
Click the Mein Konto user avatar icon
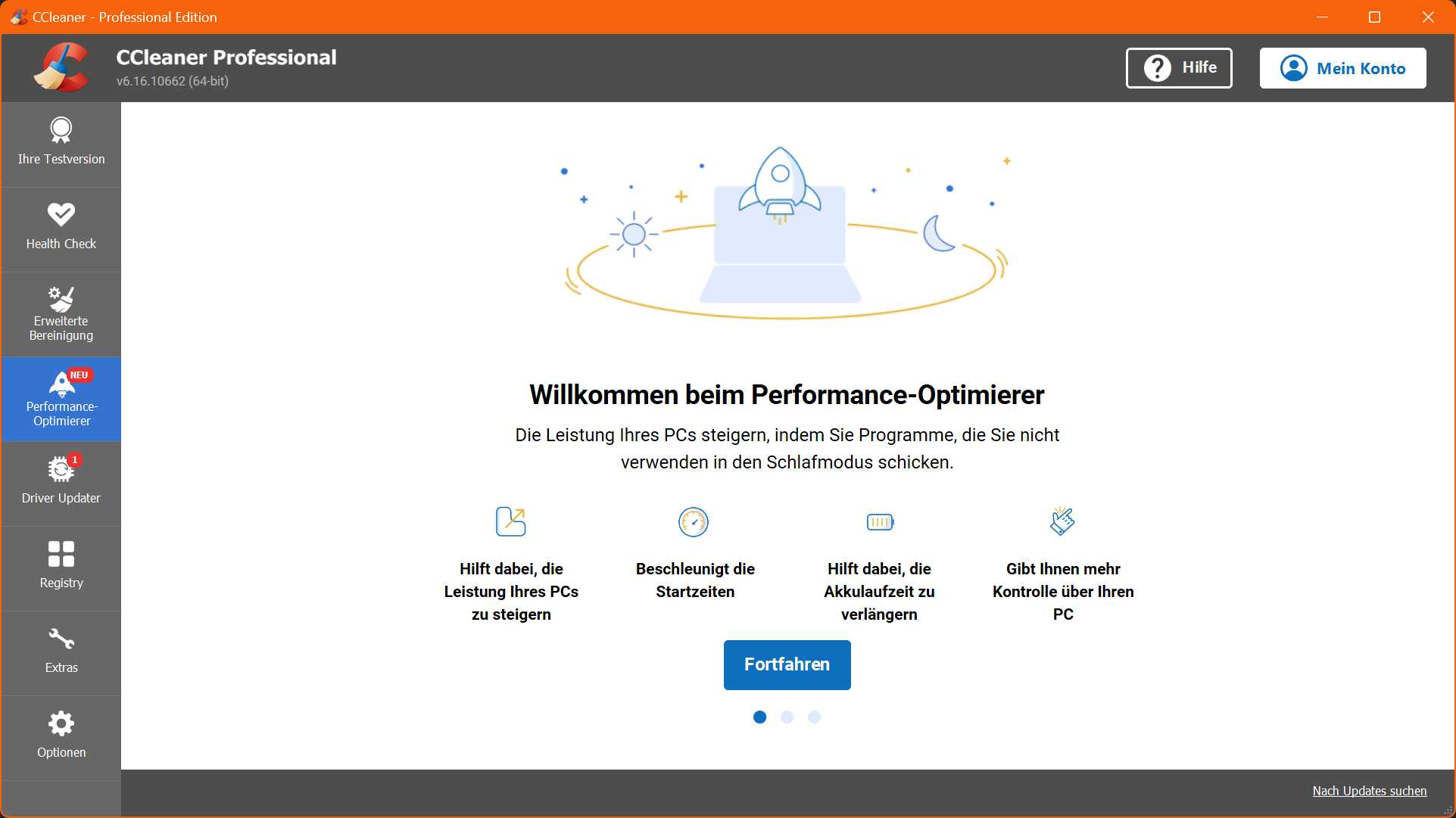tap(1293, 68)
